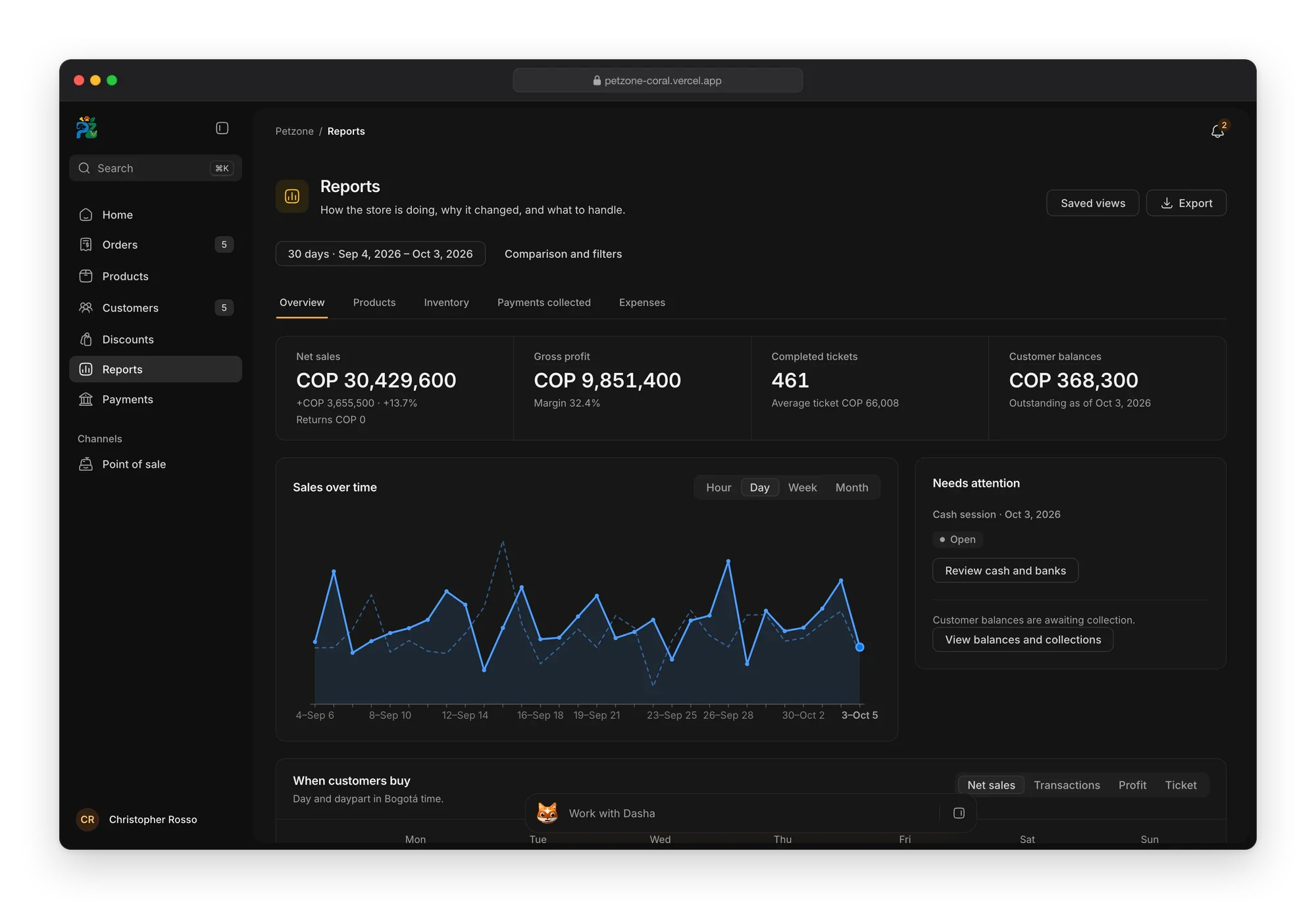
Task: Open the notifications bell
Action: coord(1217,132)
